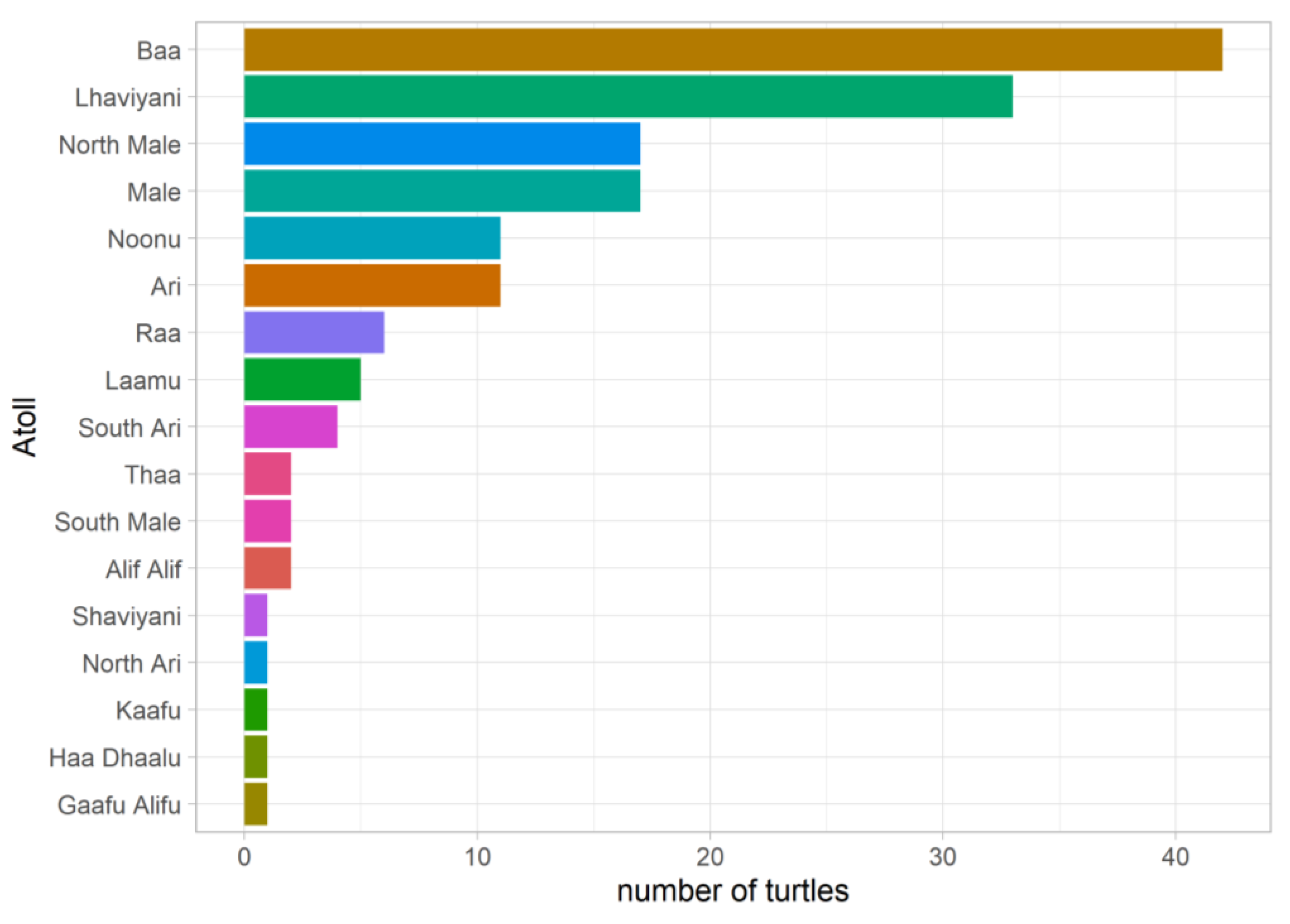Click the magenta South Ari bar
The height and width of the screenshot is (924, 1290).
tap(291, 427)
